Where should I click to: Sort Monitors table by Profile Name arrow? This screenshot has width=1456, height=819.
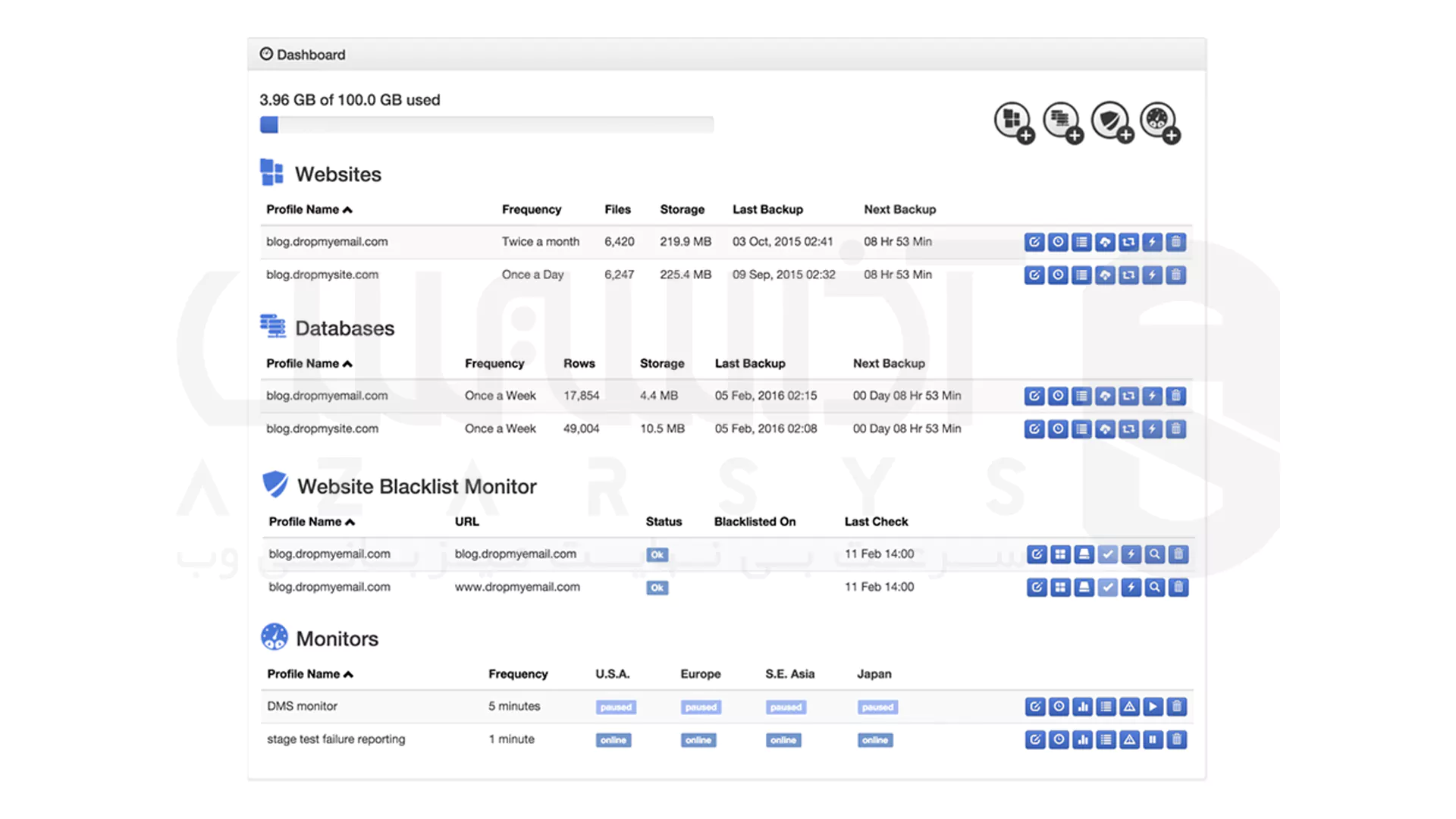[349, 674]
